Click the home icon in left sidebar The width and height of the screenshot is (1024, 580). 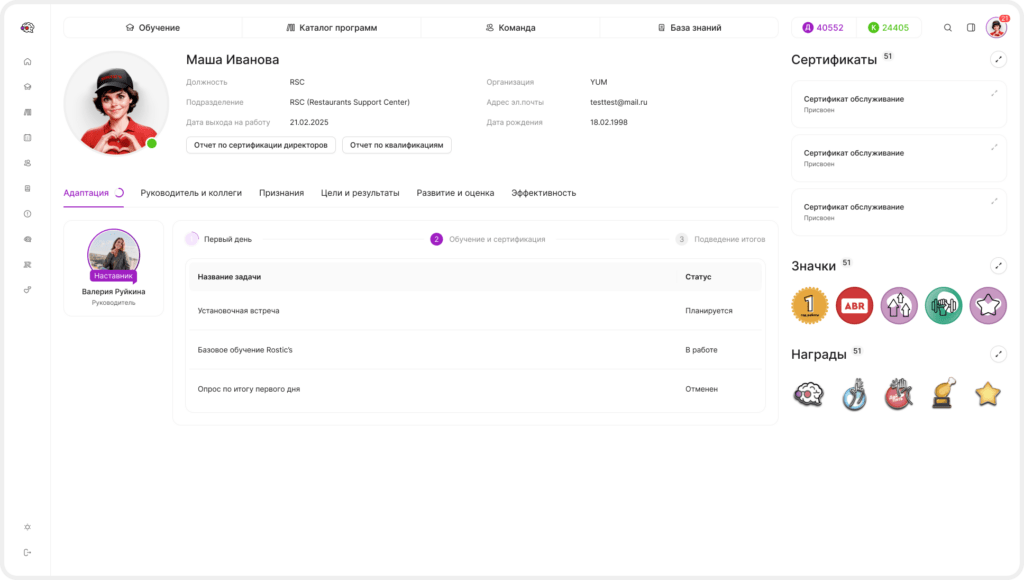(x=27, y=61)
